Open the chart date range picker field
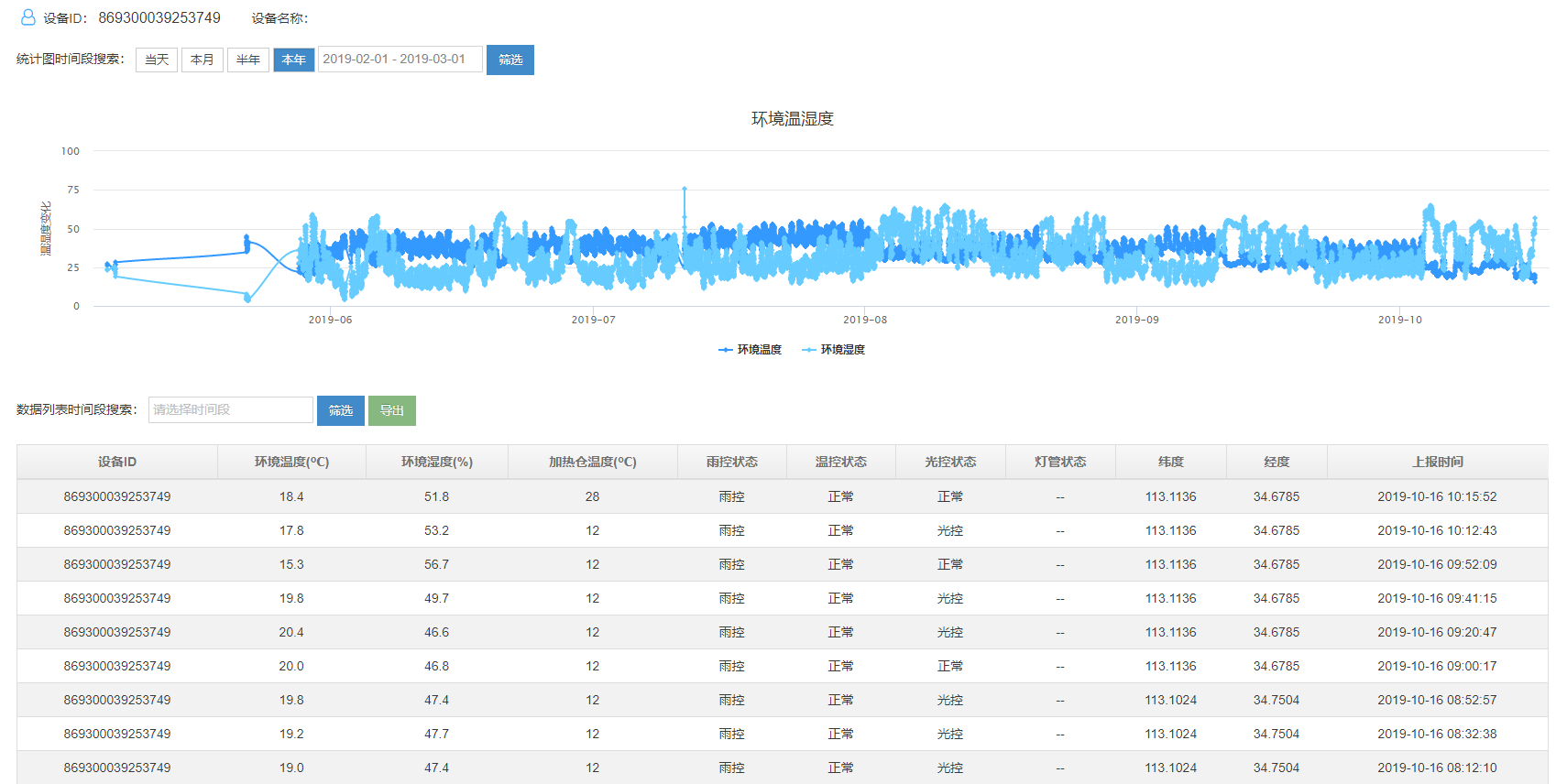 (400, 60)
